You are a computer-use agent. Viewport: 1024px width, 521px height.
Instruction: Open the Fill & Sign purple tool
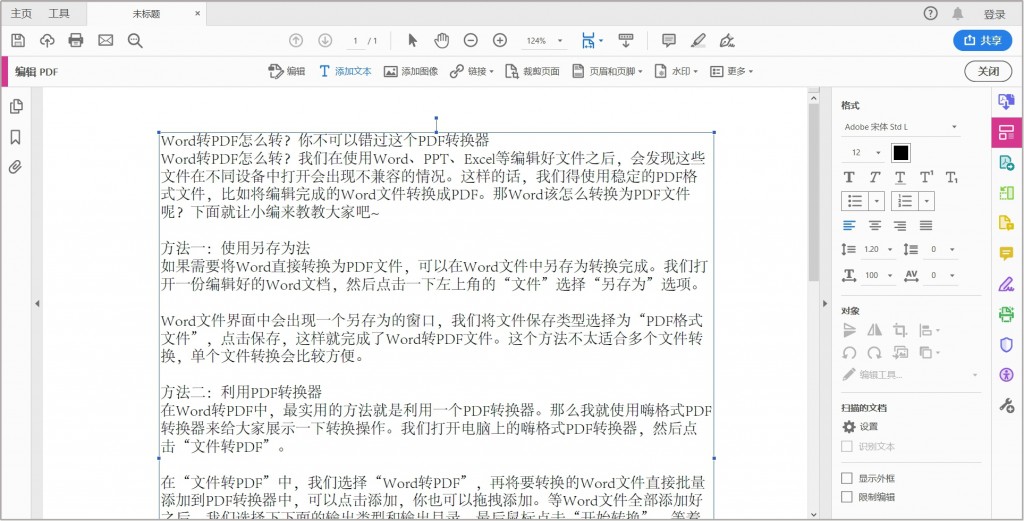coord(1007,284)
